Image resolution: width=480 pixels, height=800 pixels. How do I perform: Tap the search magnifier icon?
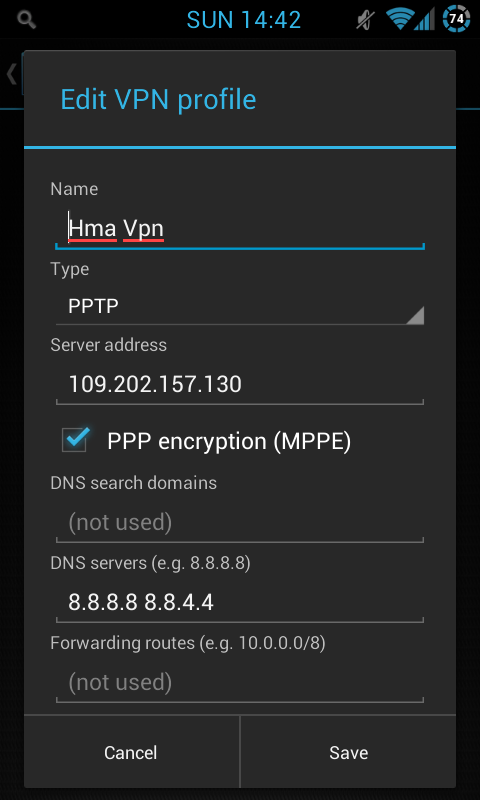pyautogui.click(x=27, y=19)
